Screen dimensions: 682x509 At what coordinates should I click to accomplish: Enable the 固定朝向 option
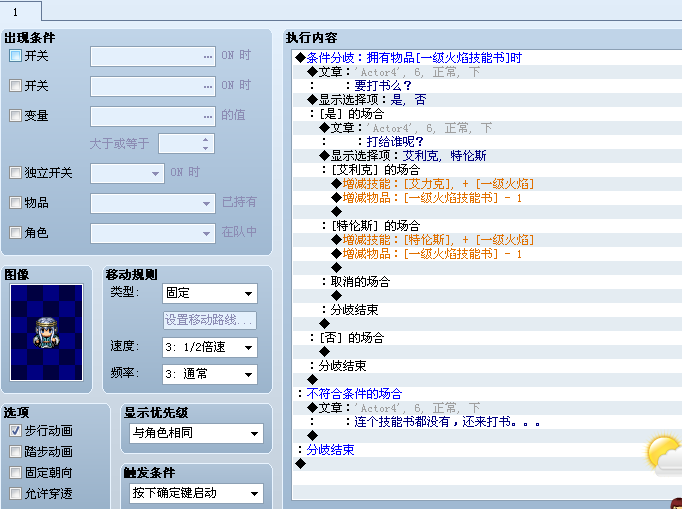(15, 472)
